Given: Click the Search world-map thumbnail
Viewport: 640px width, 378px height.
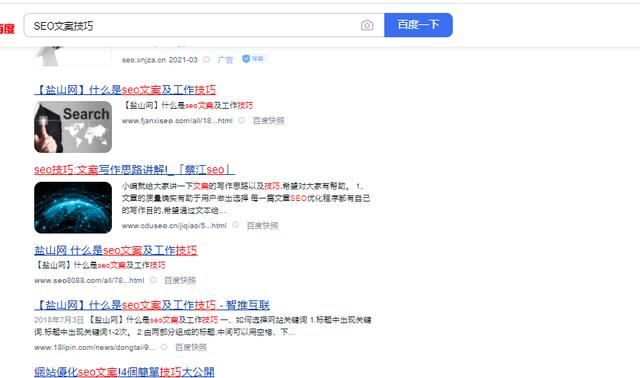Looking at the screenshot, I should coord(73,127).
